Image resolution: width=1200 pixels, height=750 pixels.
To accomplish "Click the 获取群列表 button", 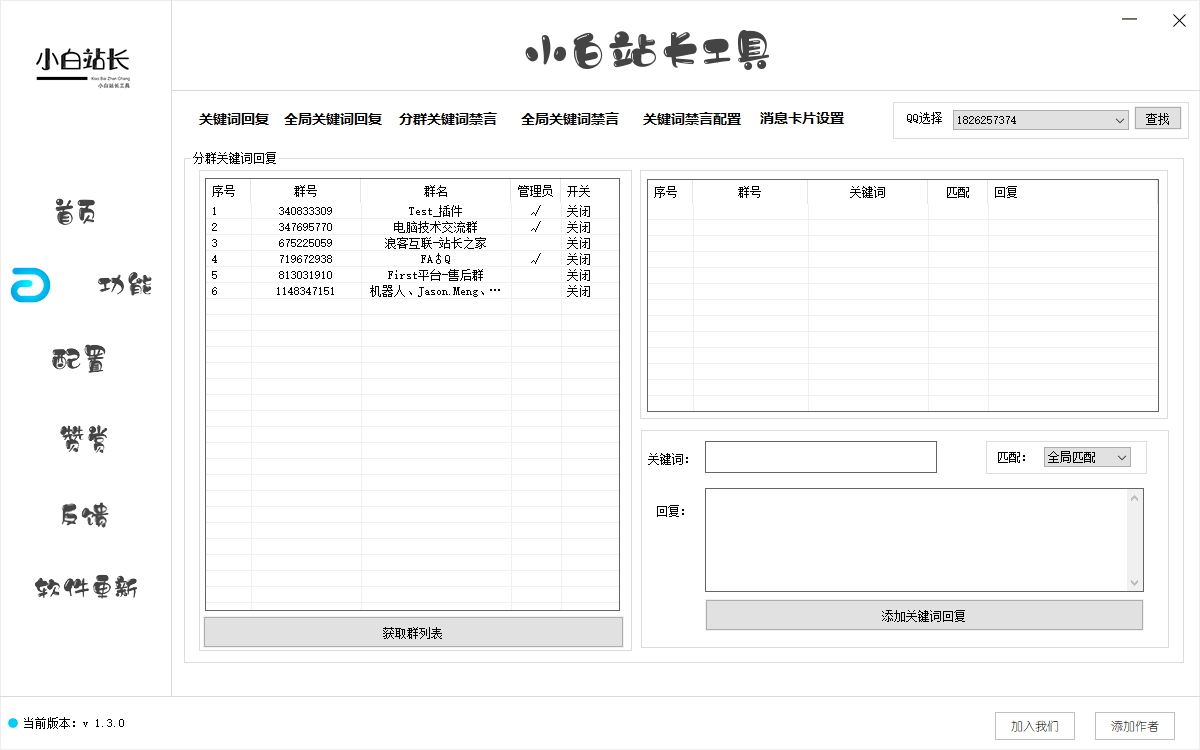I will coord(413,632).
